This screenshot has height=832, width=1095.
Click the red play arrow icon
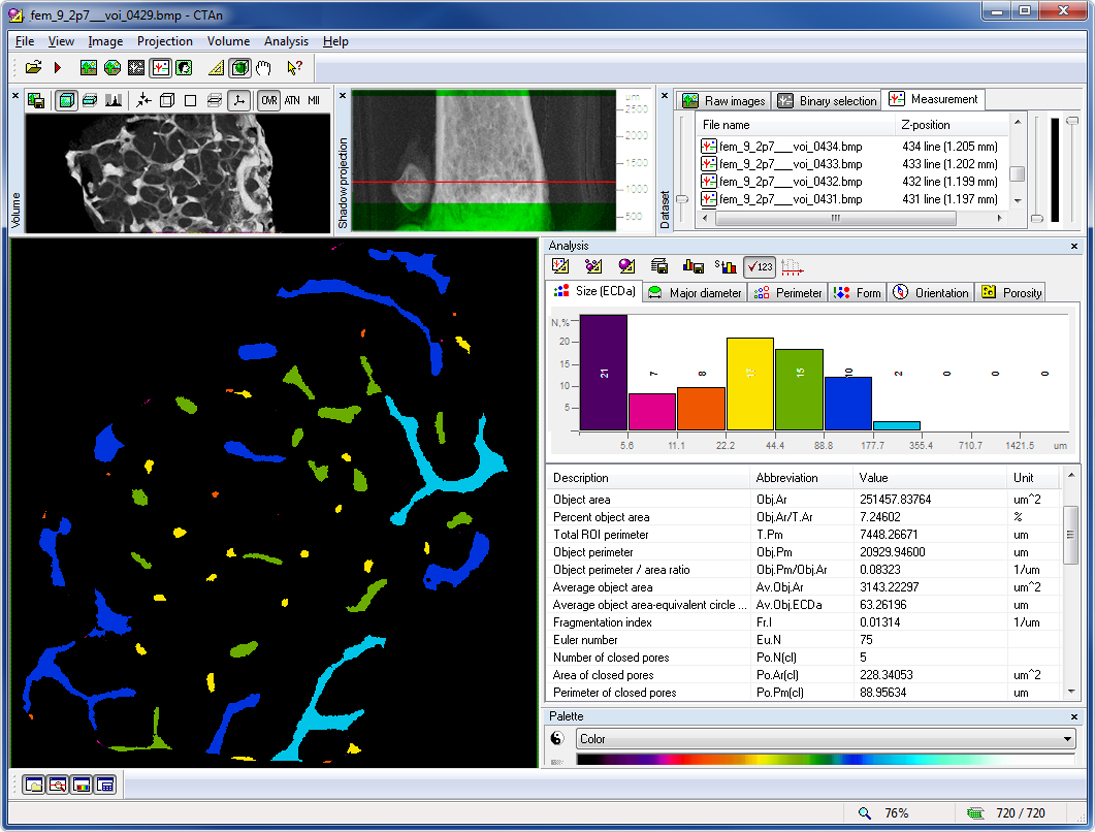(x=58, y=68)
